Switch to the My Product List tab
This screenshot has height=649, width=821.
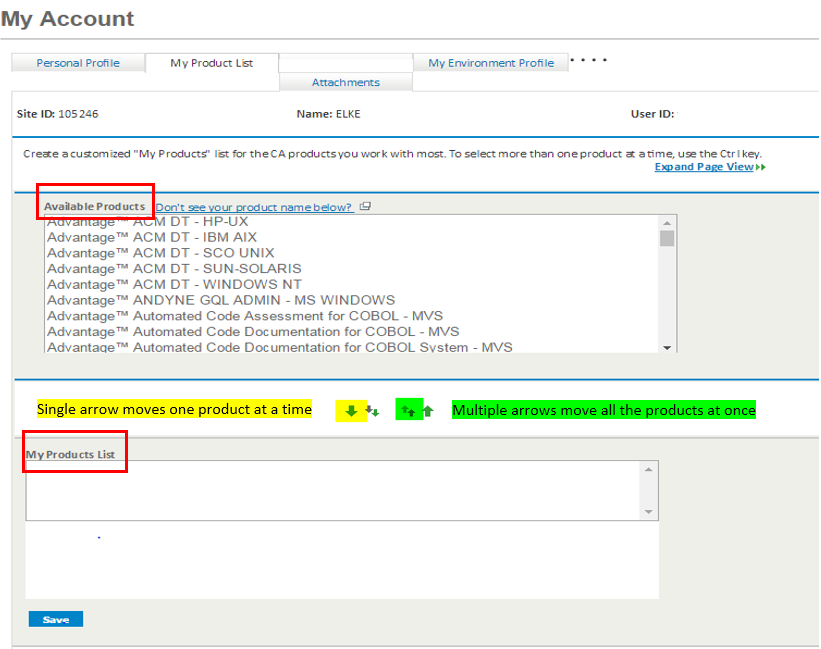212,63
